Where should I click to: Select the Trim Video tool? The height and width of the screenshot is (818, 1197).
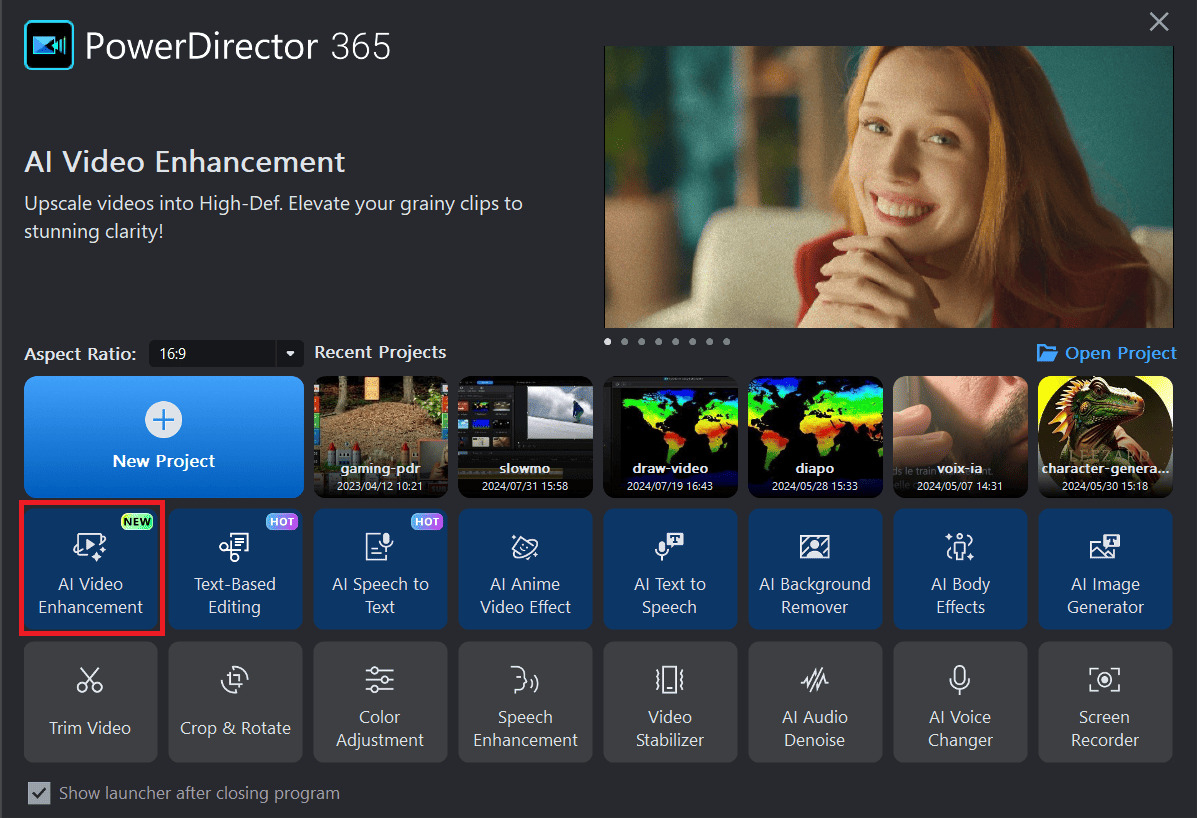pyautogui.click(x=90, y=701)
